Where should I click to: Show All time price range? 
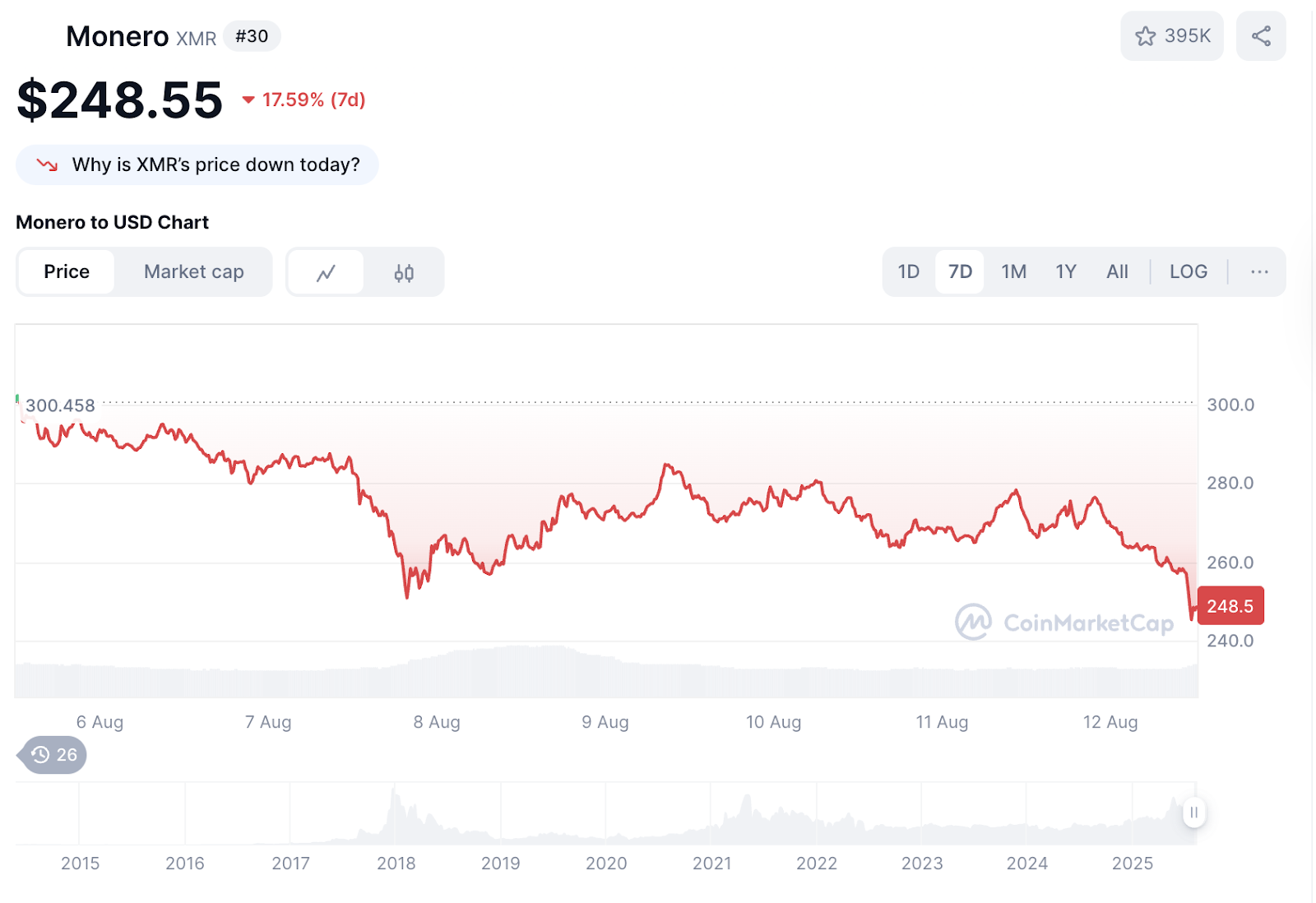[1116, 271]
